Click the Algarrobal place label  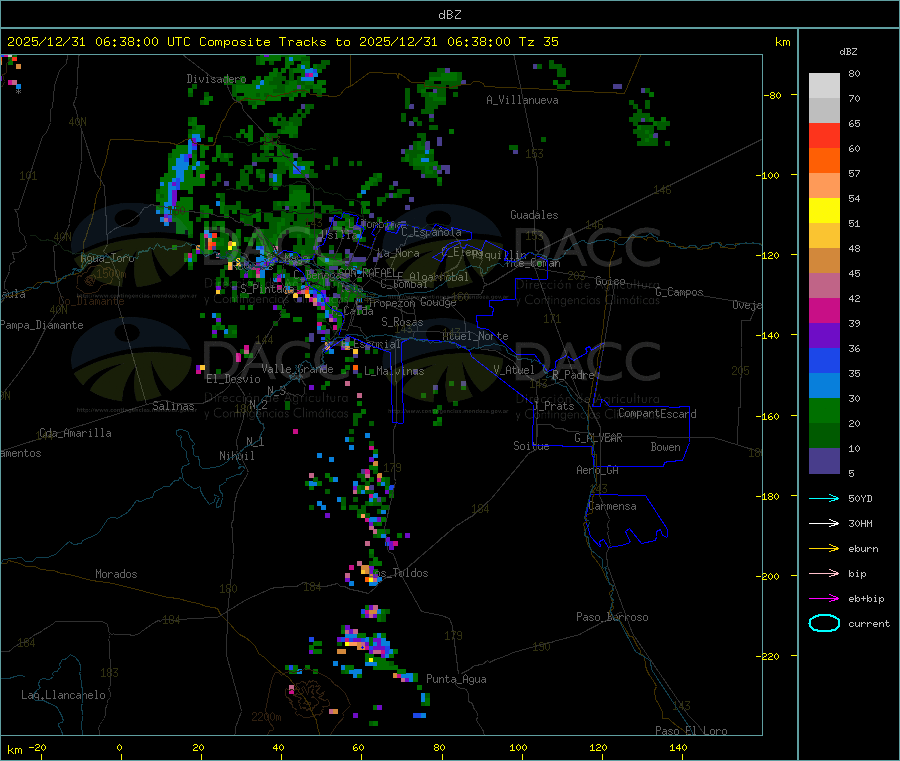pyautogui.click(x=439, y=277)
